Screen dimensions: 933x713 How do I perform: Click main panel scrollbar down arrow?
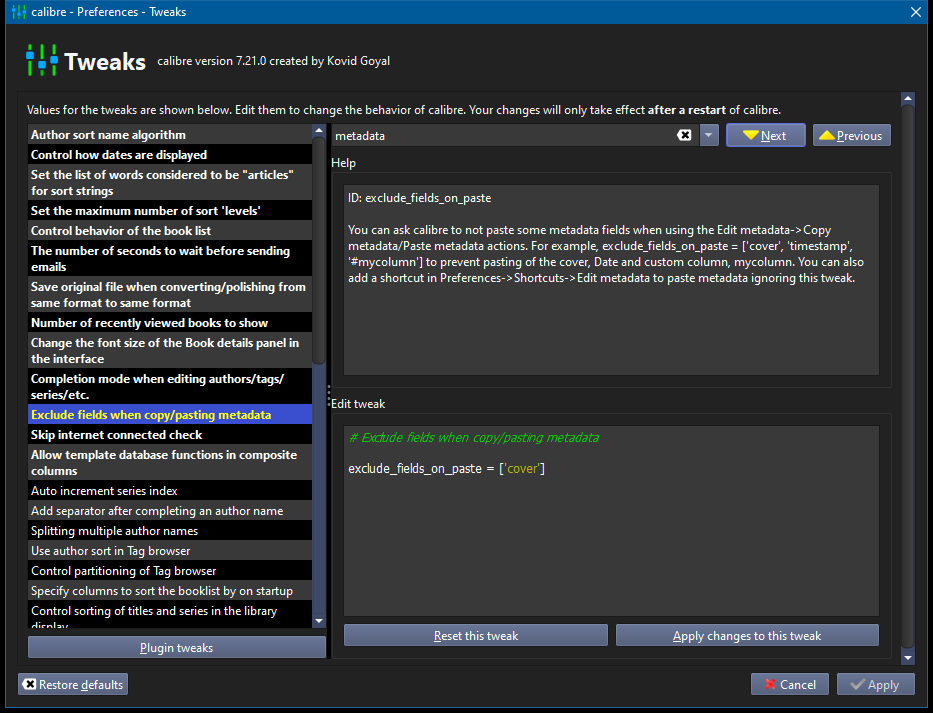pyautogui.click(x=907, y=658)
